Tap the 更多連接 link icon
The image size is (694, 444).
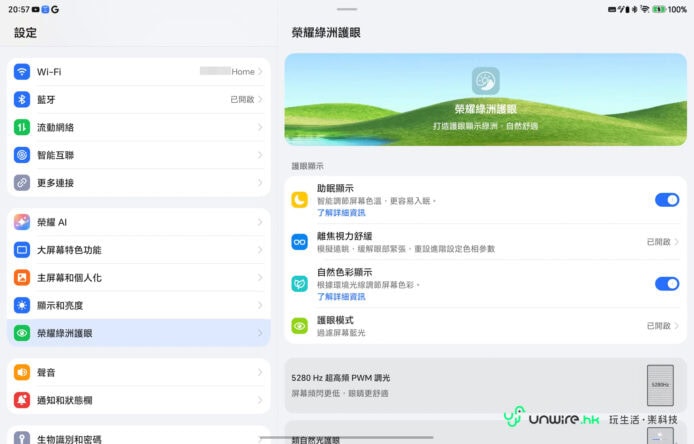click(x=22, y=183)
